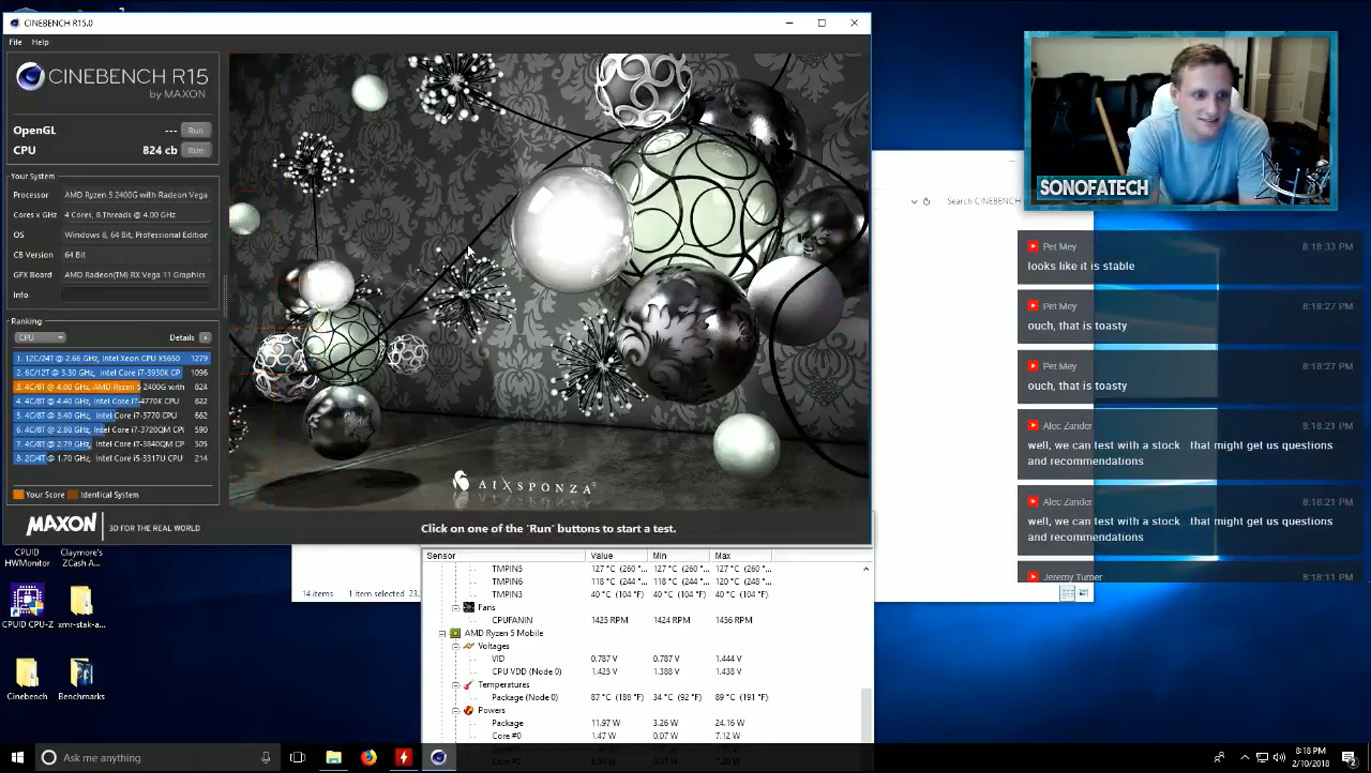This screenshot has height=773, width=1371.
Task: Run the OpenGL benchmark test
Action: tap(196, 130)
